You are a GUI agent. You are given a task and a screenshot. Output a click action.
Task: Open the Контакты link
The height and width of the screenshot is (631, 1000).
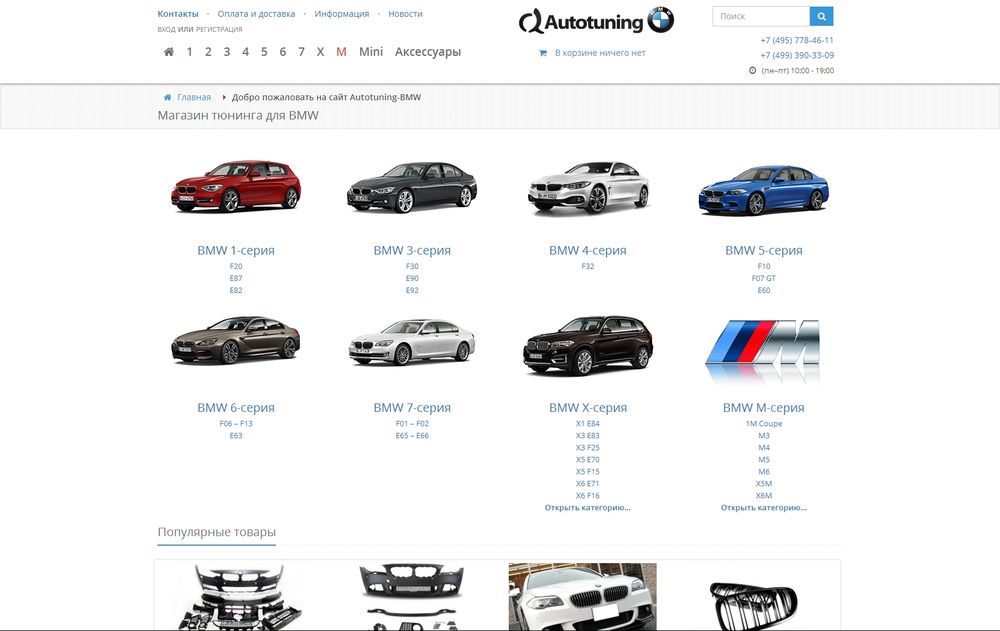pos(178,13)
